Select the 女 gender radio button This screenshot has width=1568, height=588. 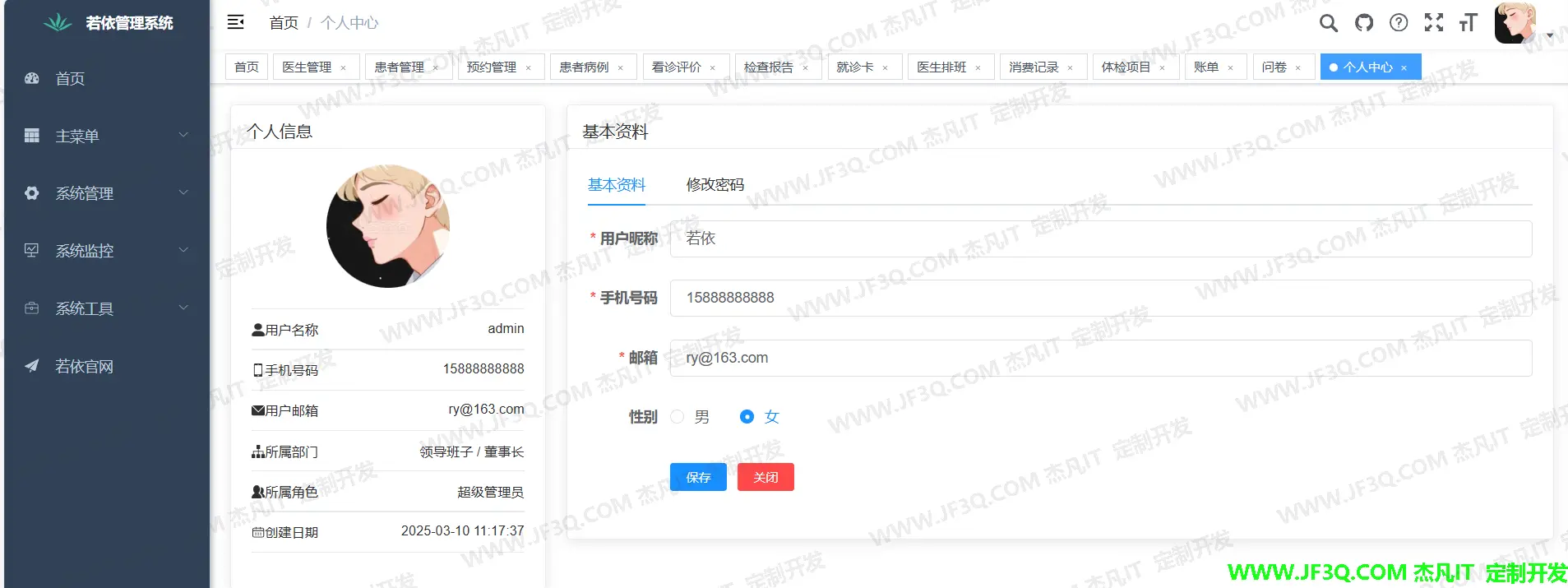point(747,417)
